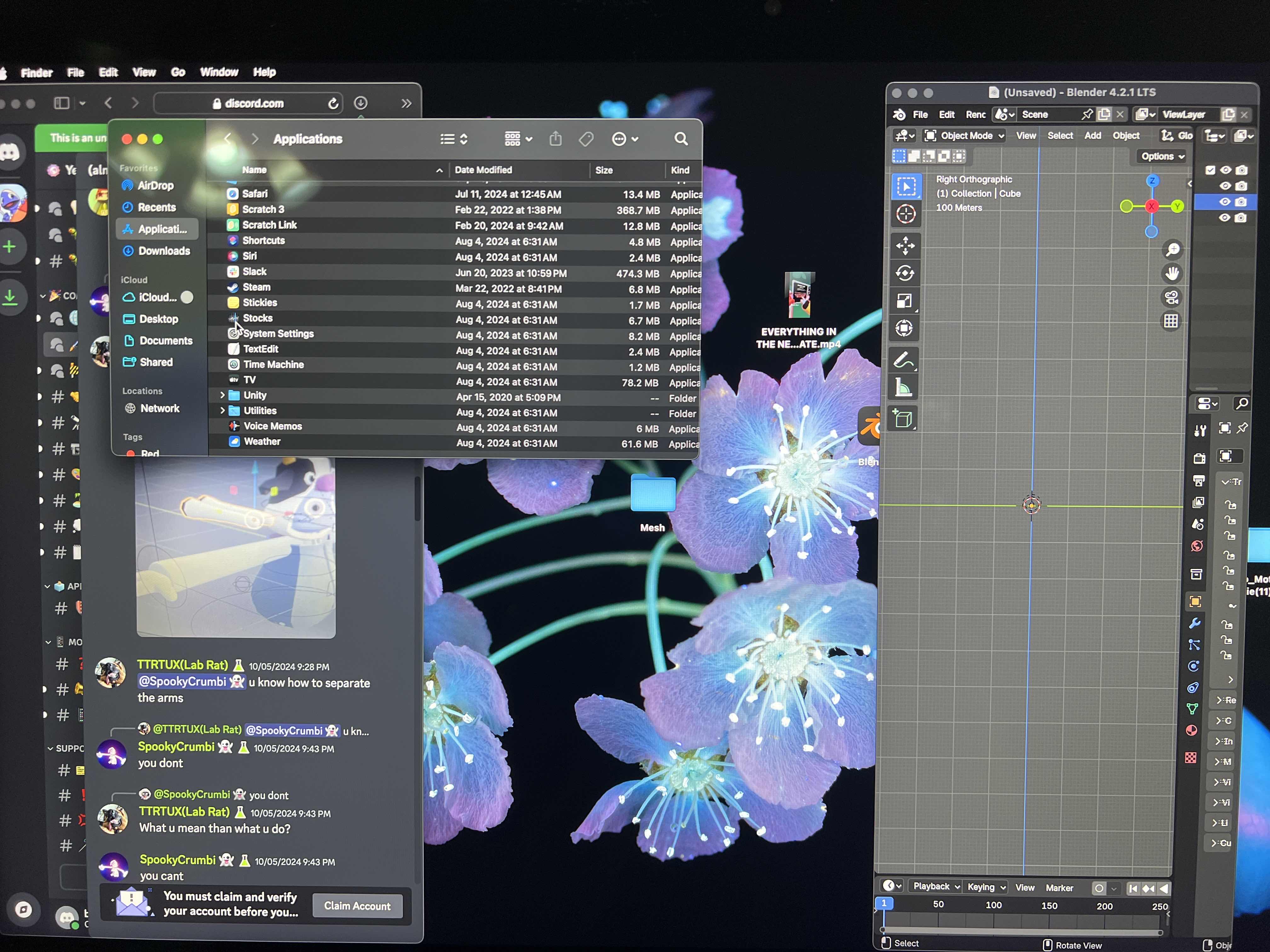The width and height of the screenshot is (1270, 952).
Task: Open the Window menu in the macOS menu bar
Action: (219, 72)
